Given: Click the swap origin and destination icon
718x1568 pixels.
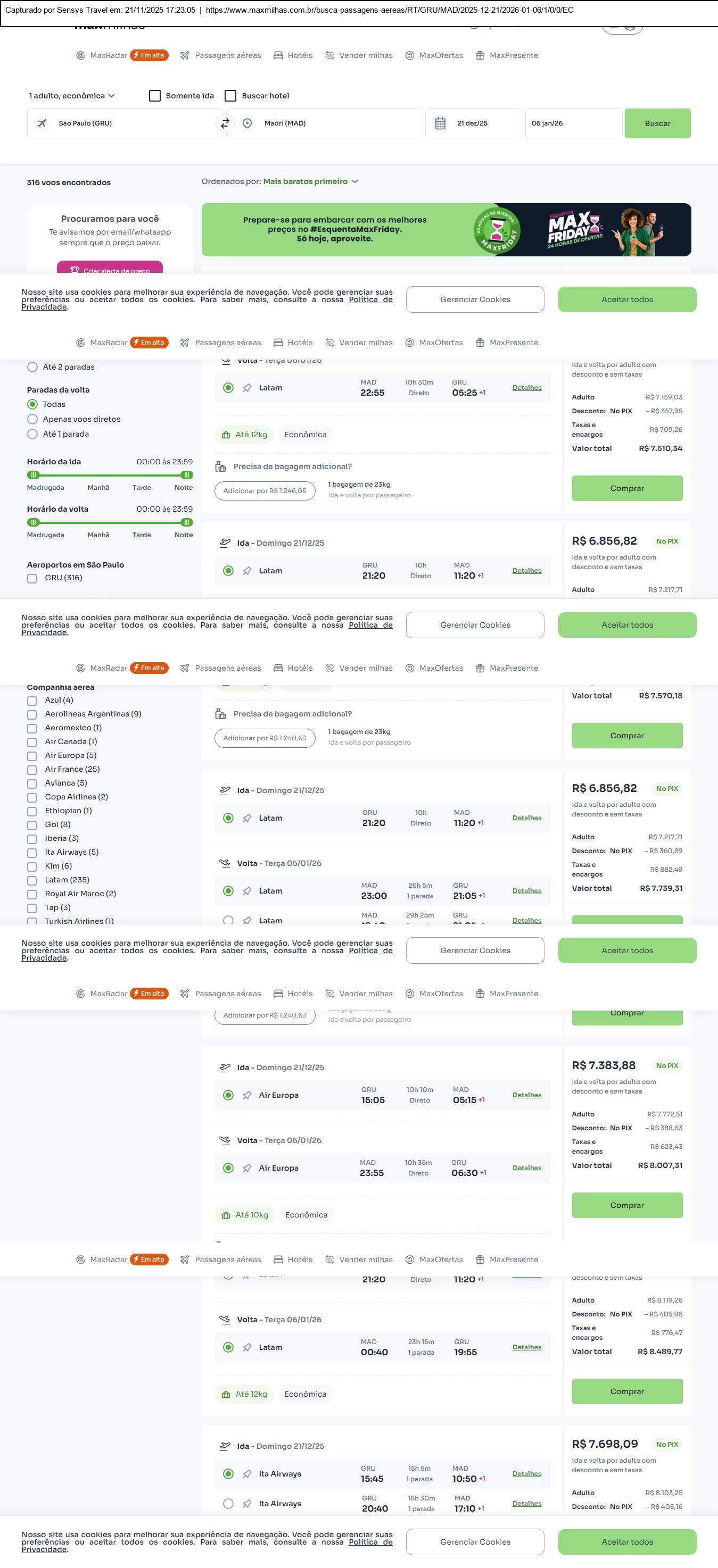Looking at the screenshot, I should tap(225, 123).
